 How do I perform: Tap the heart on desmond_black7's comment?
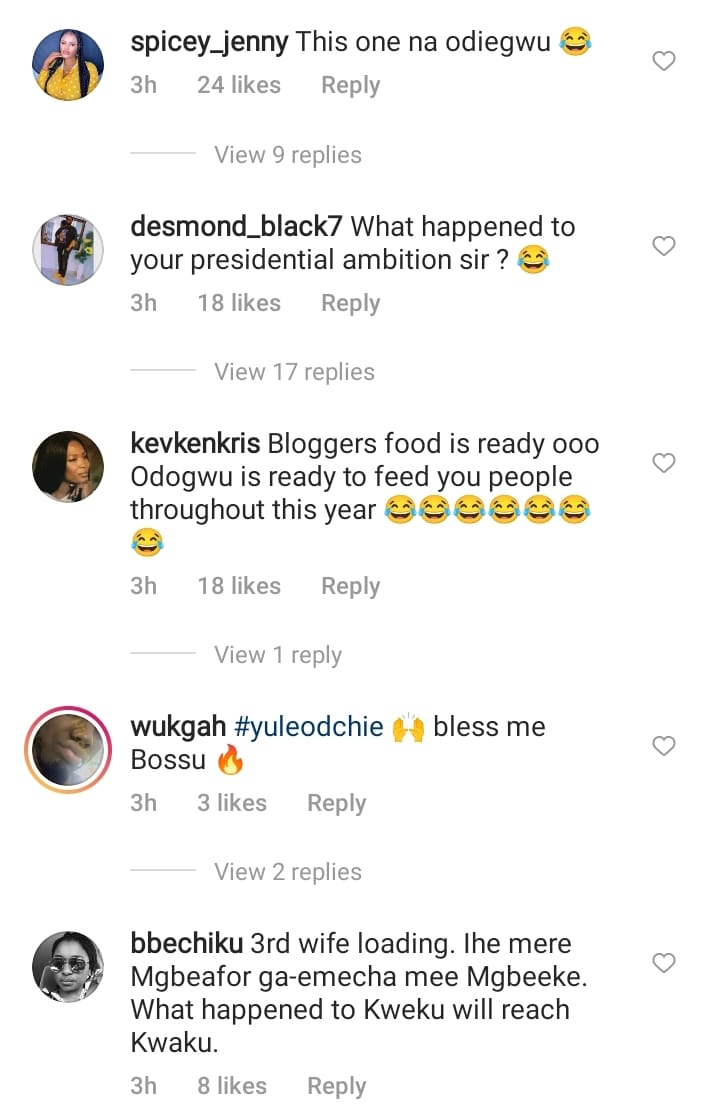point(664,246)
